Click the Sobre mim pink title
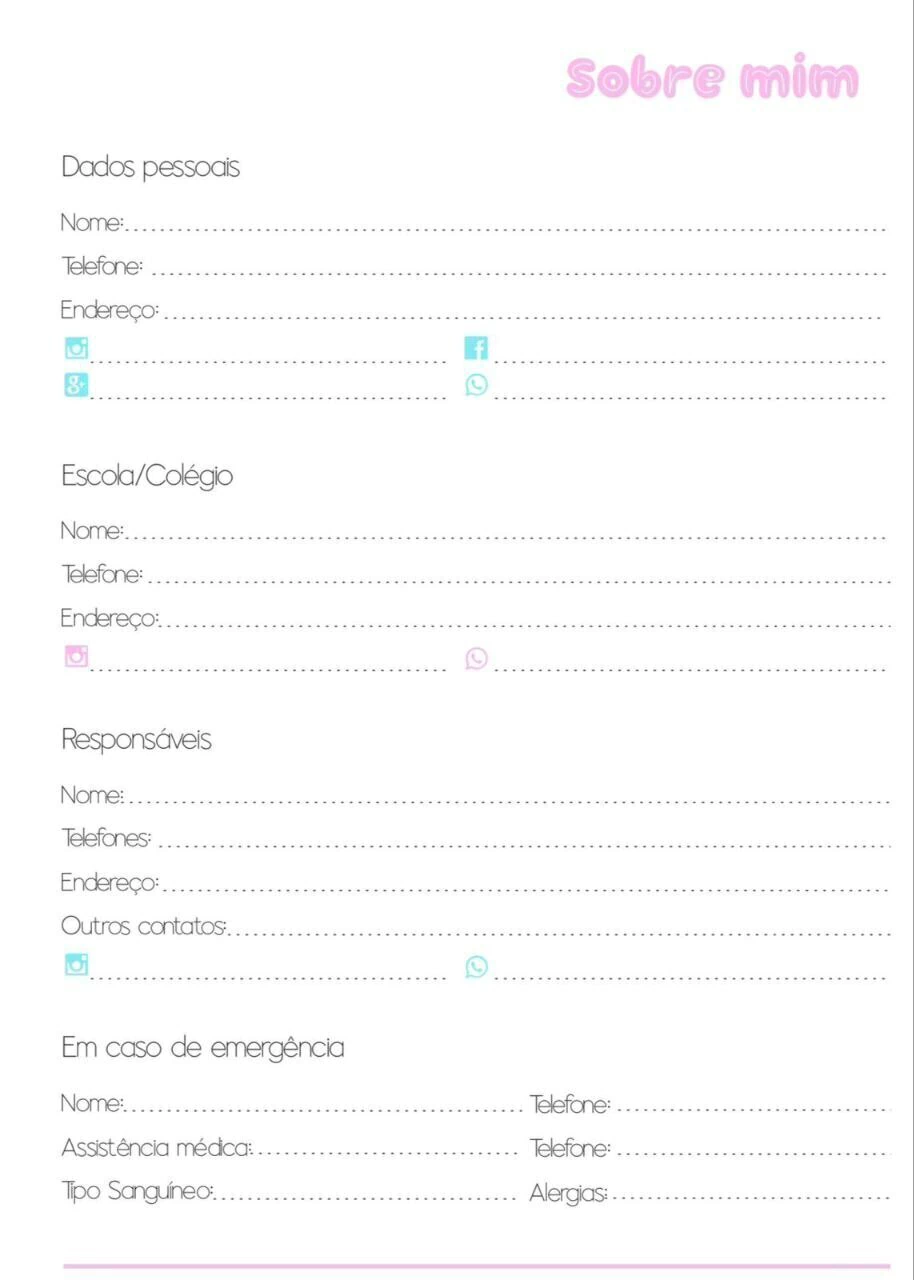 [712, 79]
